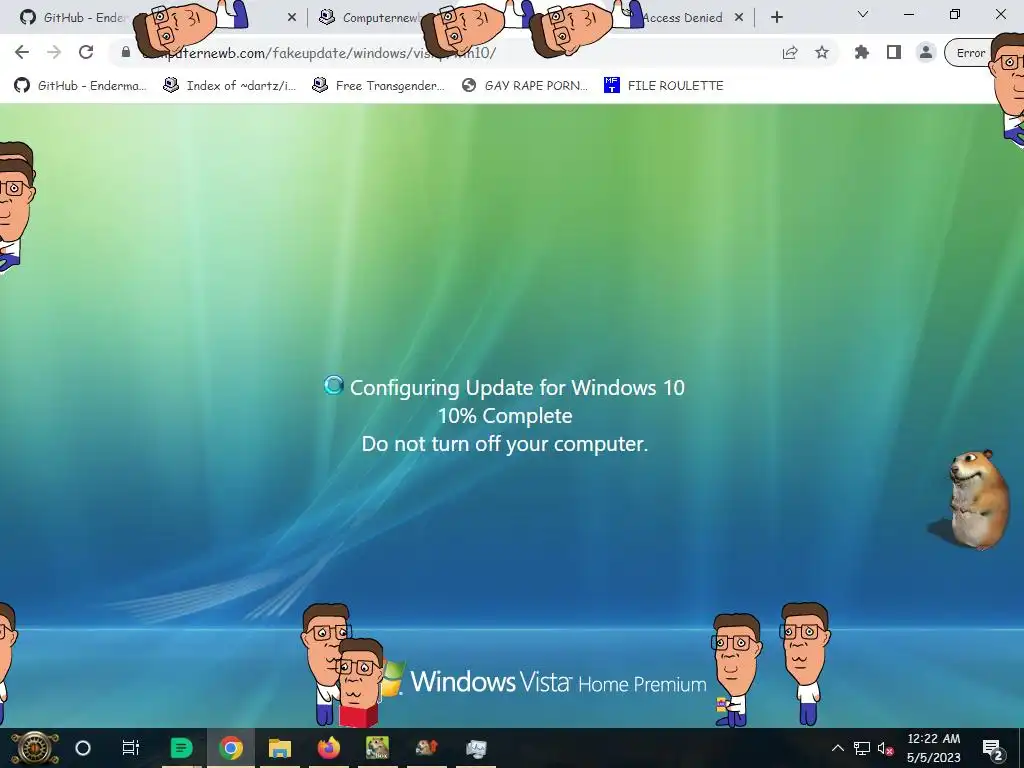This screenshot has width=1024, height=768.
Task: Click 'Configuring Update for Windows 10' text
Action: point(517,387)
